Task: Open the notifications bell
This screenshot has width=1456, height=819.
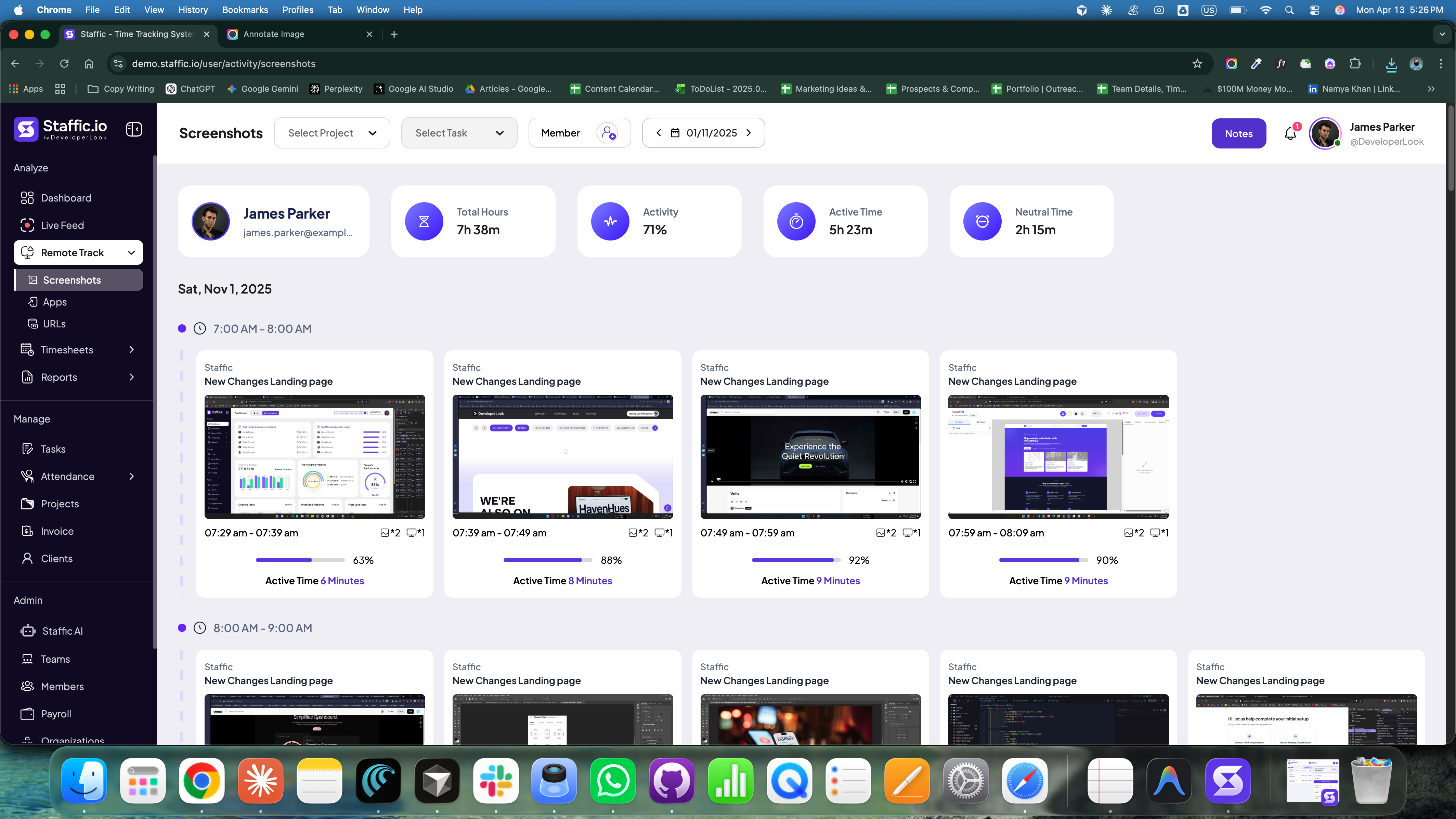Action: tap(1290, 133)
